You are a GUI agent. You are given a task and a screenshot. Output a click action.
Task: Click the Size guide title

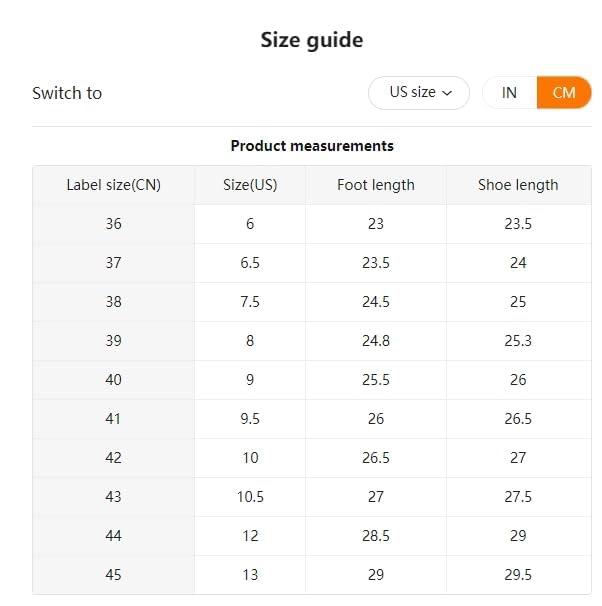(x=312, y=40)
